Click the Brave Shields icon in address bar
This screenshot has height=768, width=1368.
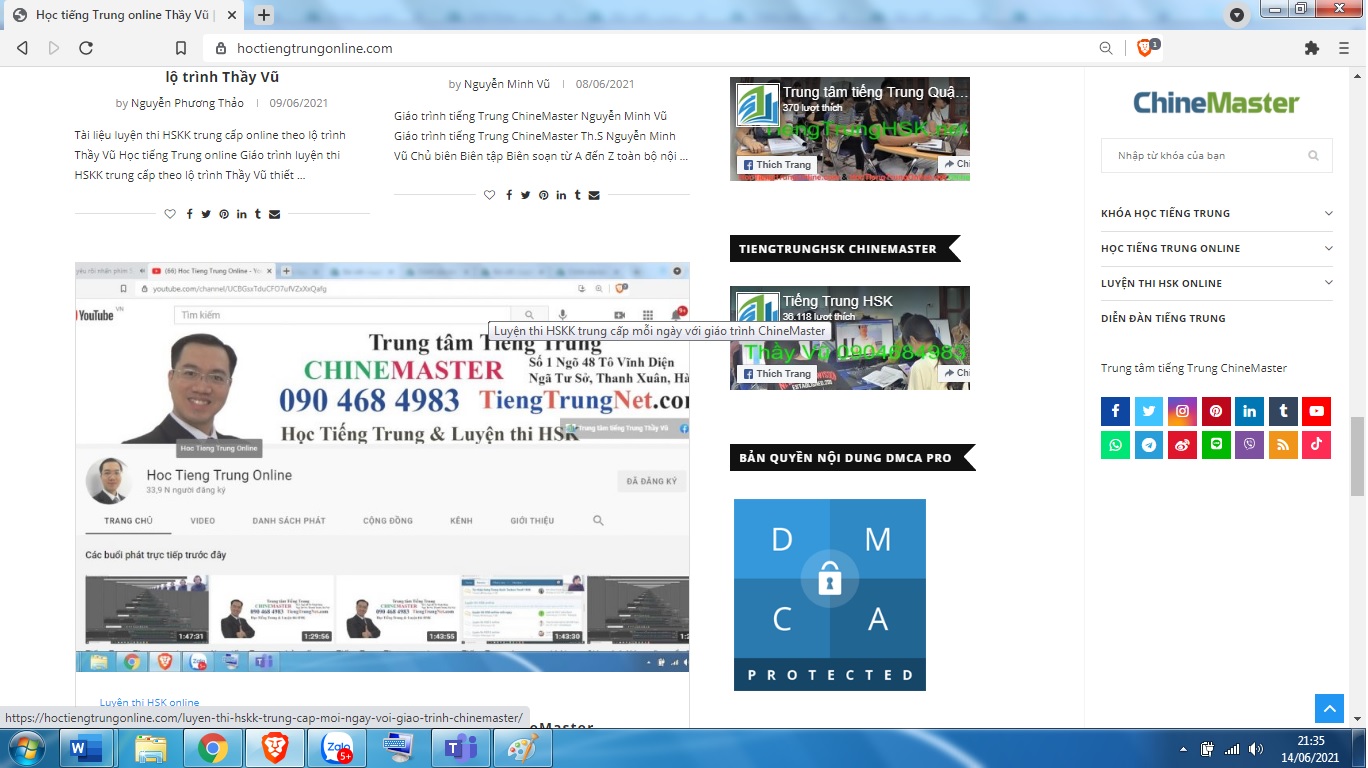pos(1145,48)
